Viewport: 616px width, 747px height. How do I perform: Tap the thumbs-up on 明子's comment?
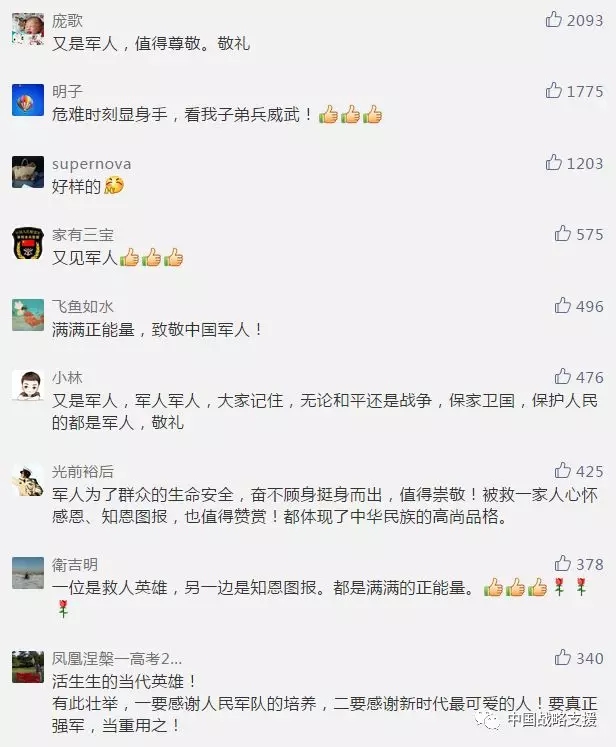pos(553,90)
